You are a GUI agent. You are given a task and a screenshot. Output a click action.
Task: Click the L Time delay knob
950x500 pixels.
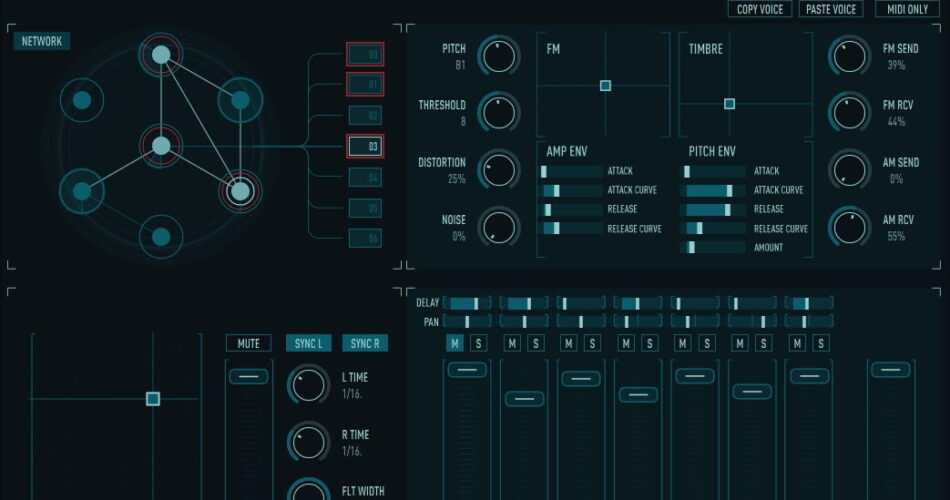pyautogui.click(x=309, y=385)
